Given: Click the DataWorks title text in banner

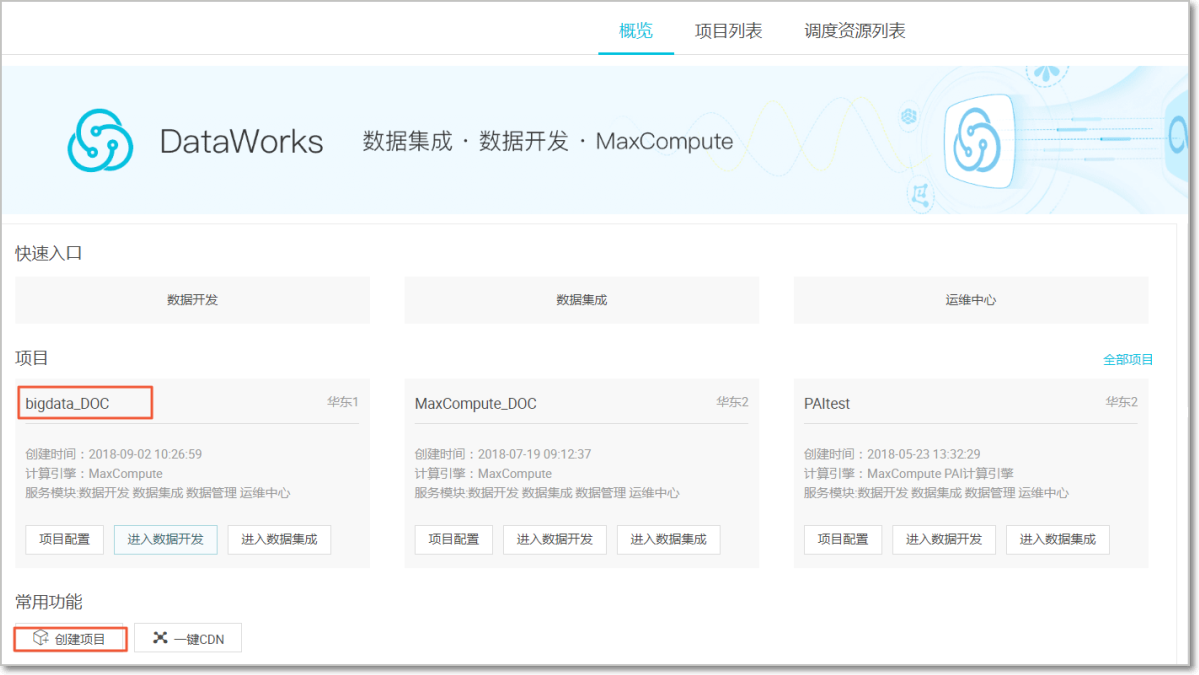Looking at the screenshot, I should (x=241, y=142).
